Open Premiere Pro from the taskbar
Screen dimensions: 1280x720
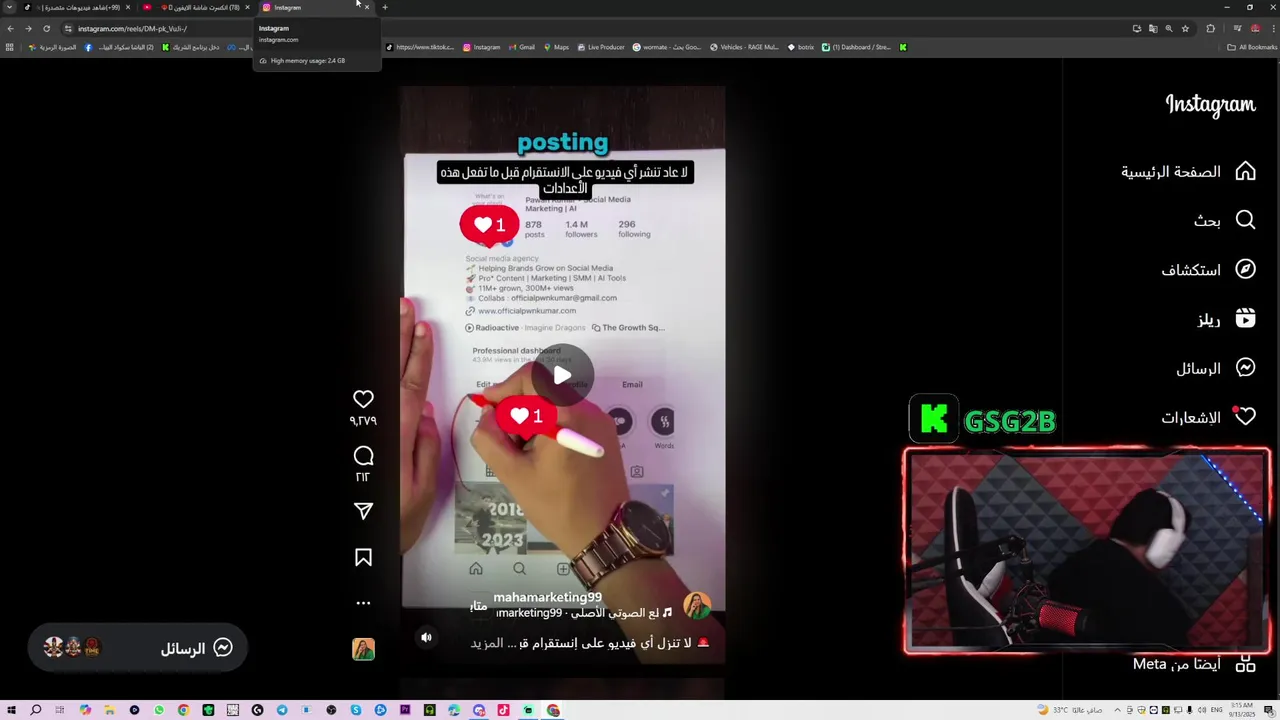point(405,710)
